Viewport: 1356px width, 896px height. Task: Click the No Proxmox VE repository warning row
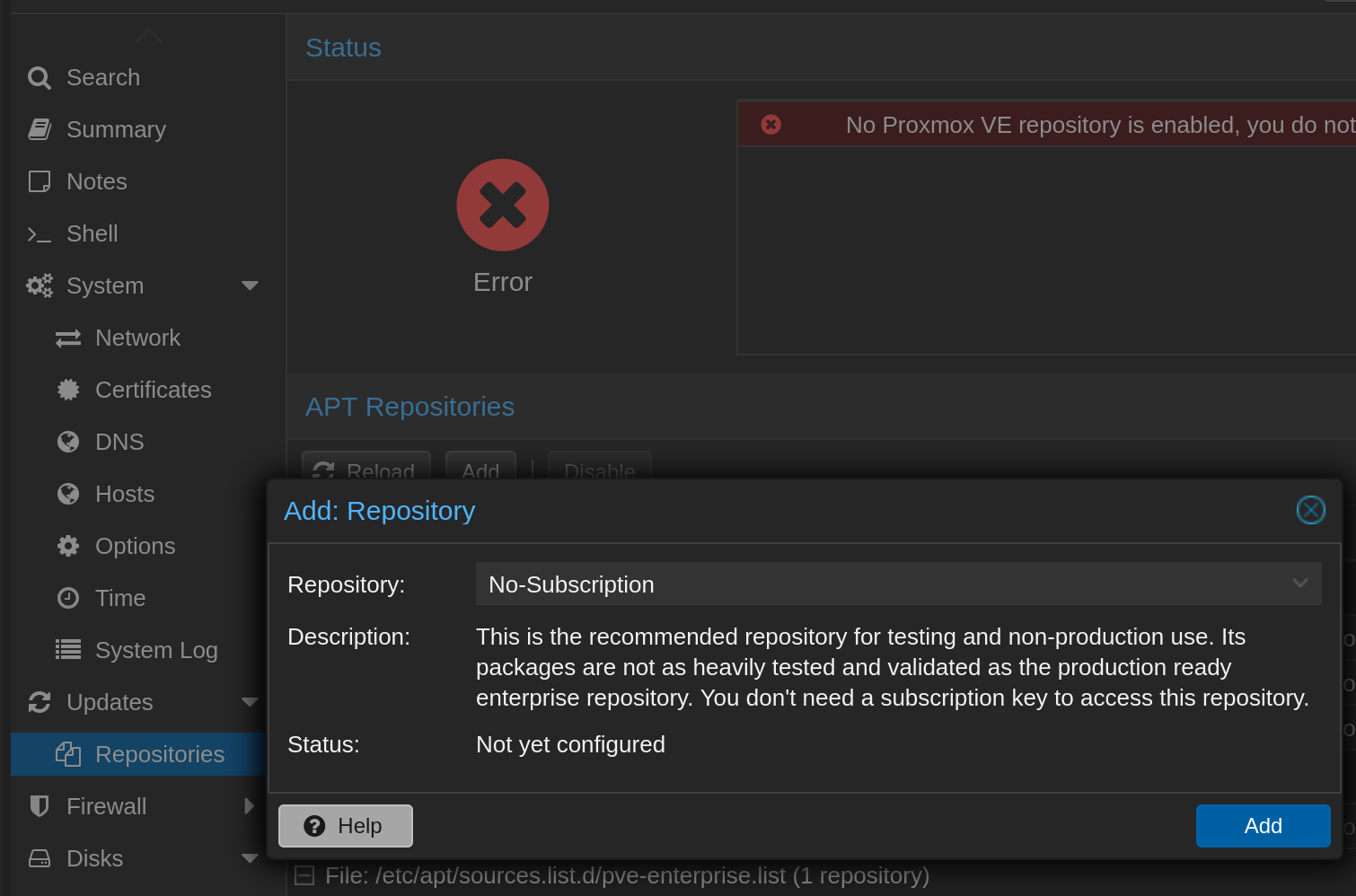1046,125
